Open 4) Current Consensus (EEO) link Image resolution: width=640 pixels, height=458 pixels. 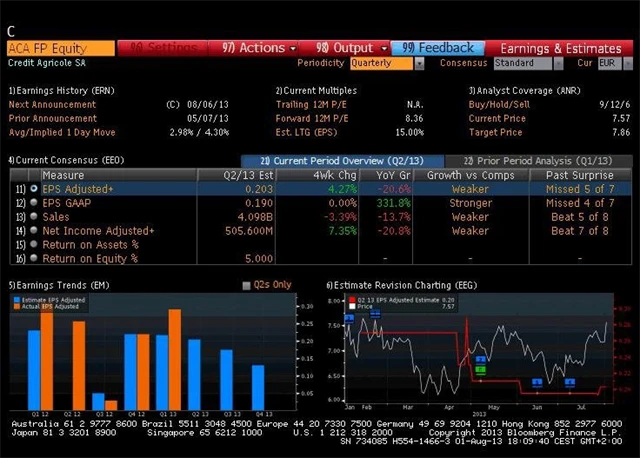coord(66,160)
